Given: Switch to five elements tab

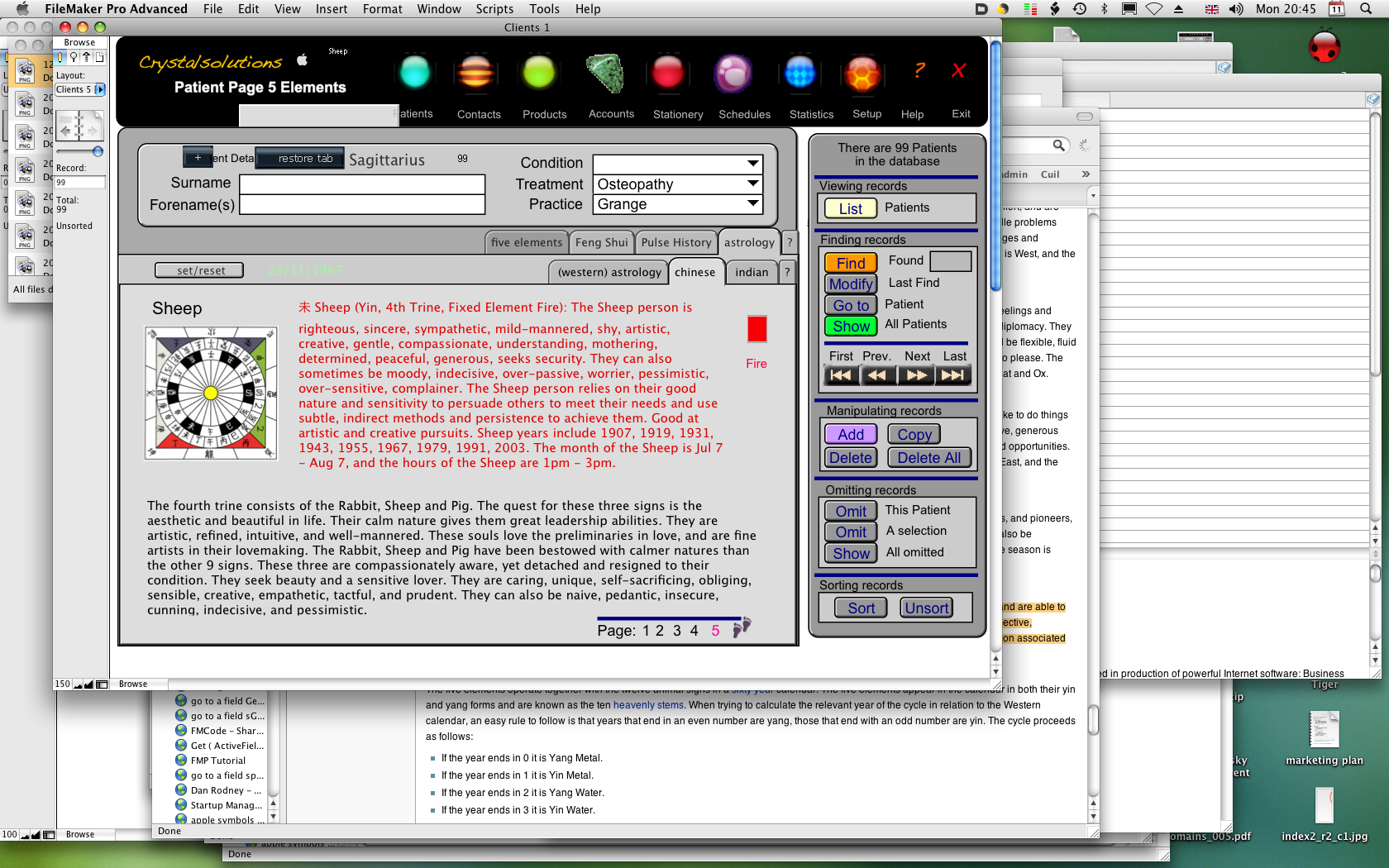Looking at the screenshot, I should [526, 242].
